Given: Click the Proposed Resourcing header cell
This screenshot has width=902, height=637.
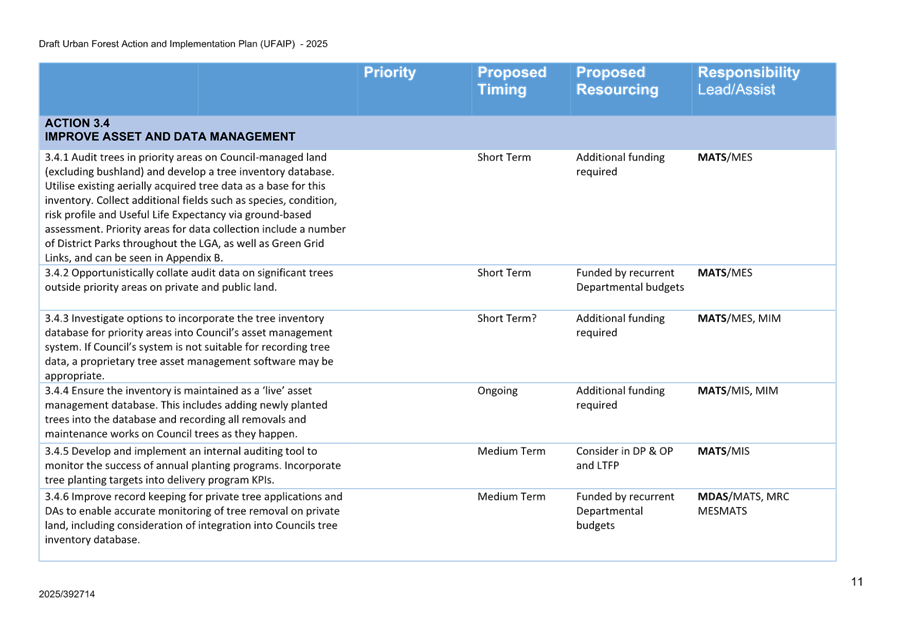Looking at the screenshot, I should [617, 81].
